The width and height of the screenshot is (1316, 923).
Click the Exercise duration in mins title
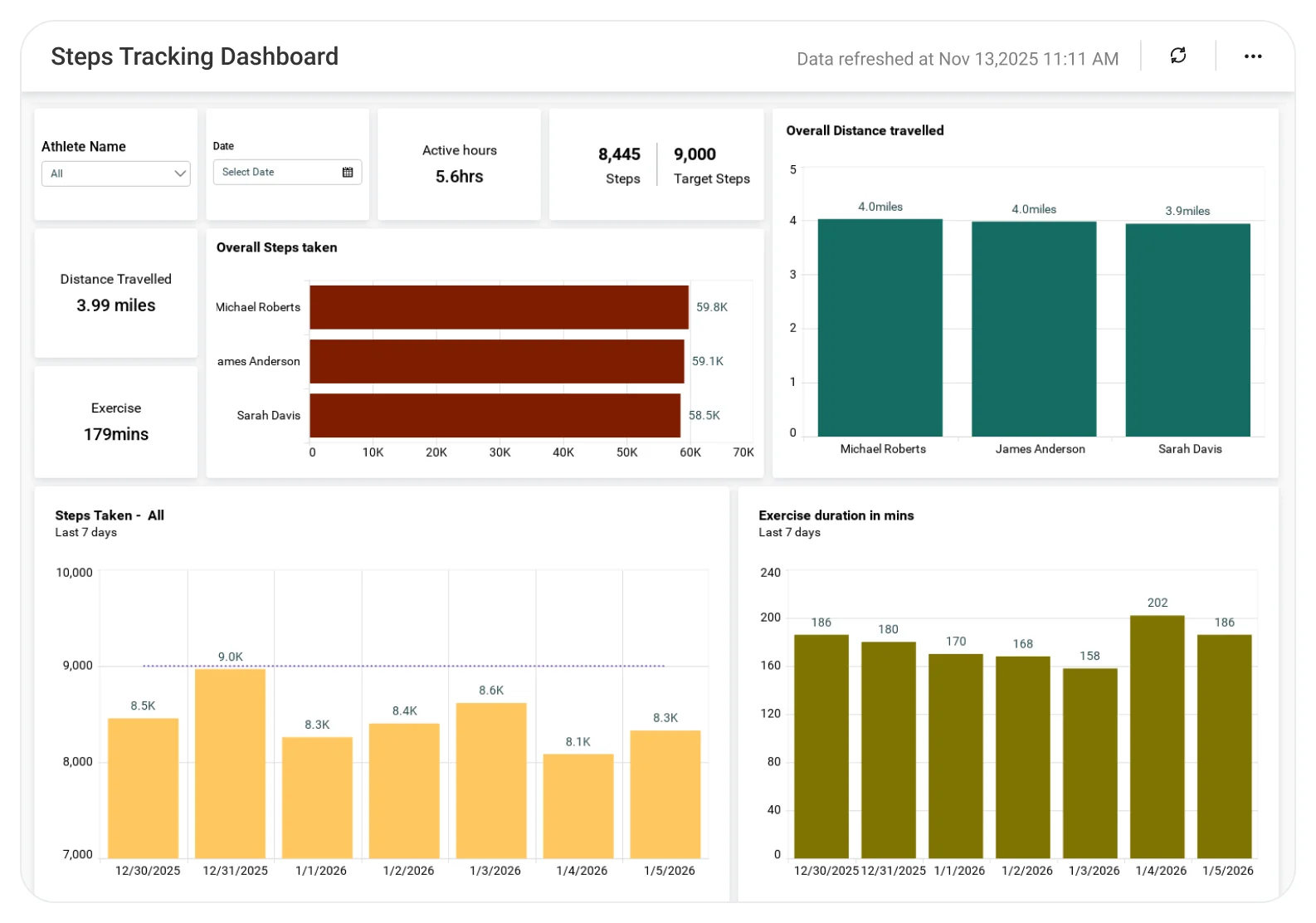(836, 515)
